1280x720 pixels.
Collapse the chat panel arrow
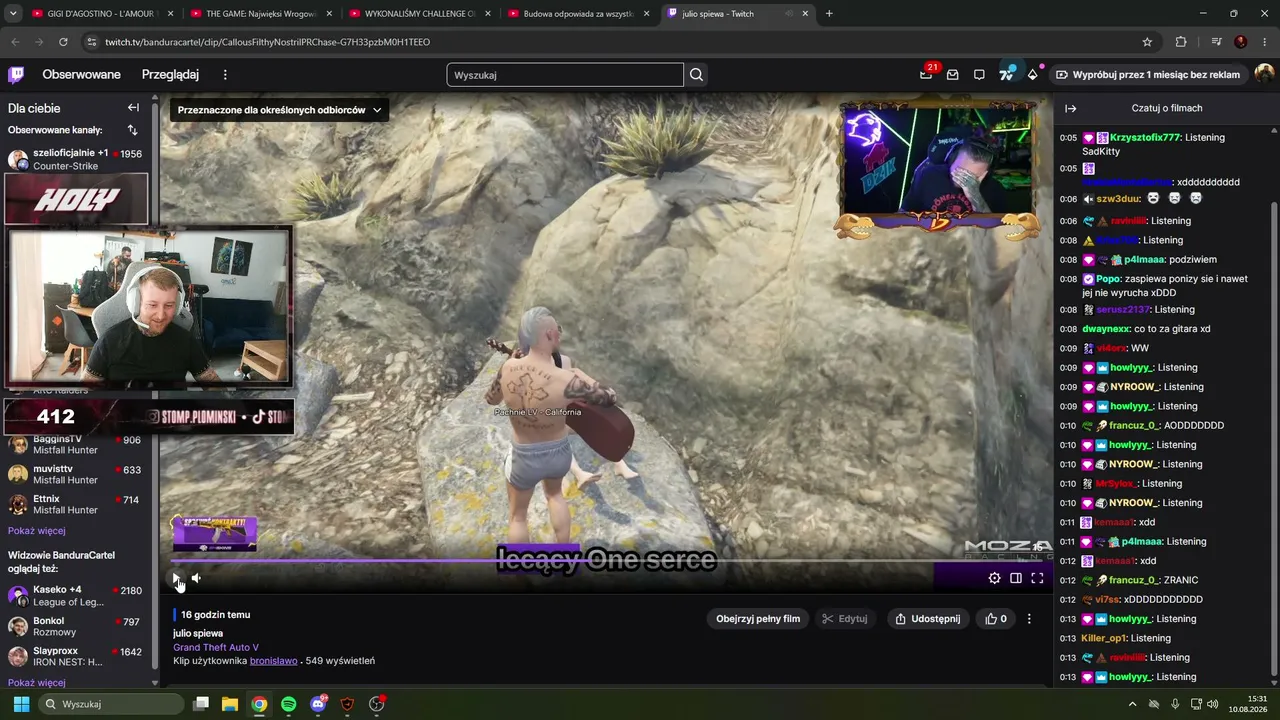click(1070, 108)
